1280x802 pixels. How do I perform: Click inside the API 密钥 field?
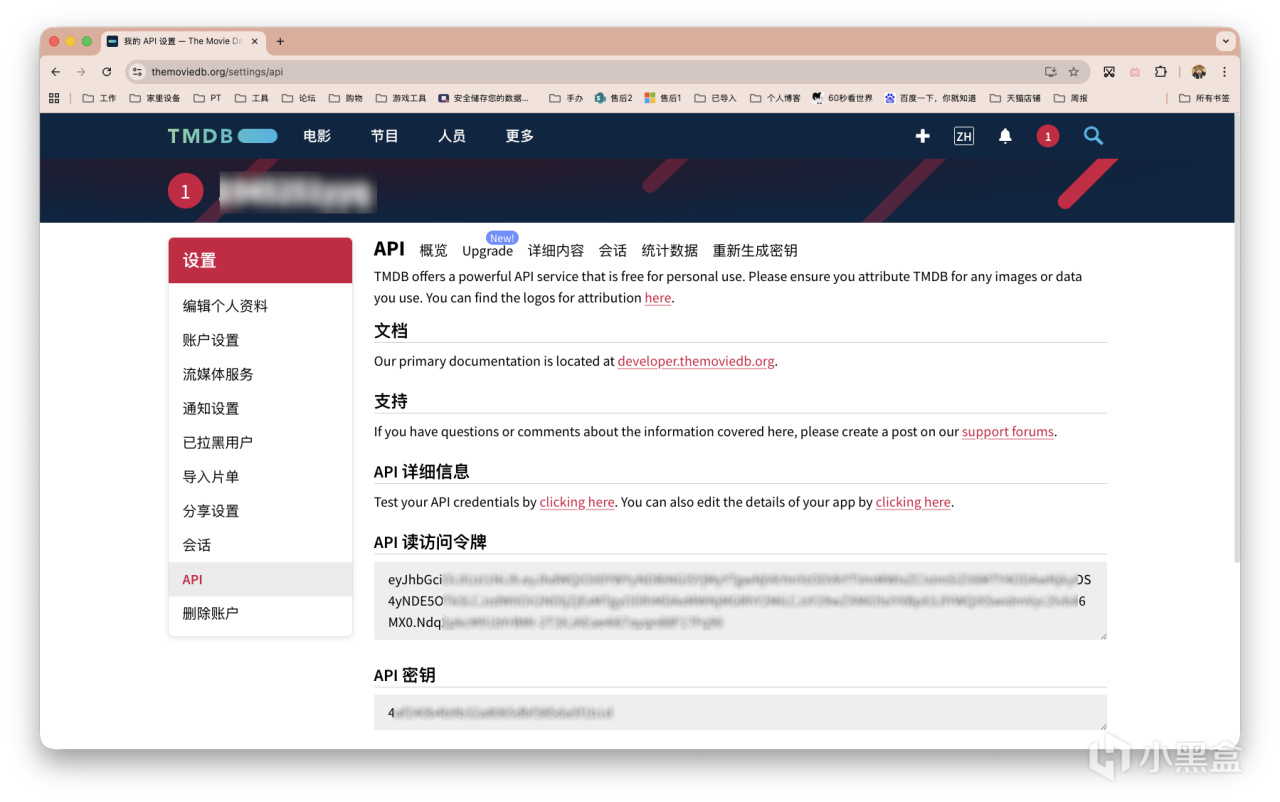coord(740,713)
